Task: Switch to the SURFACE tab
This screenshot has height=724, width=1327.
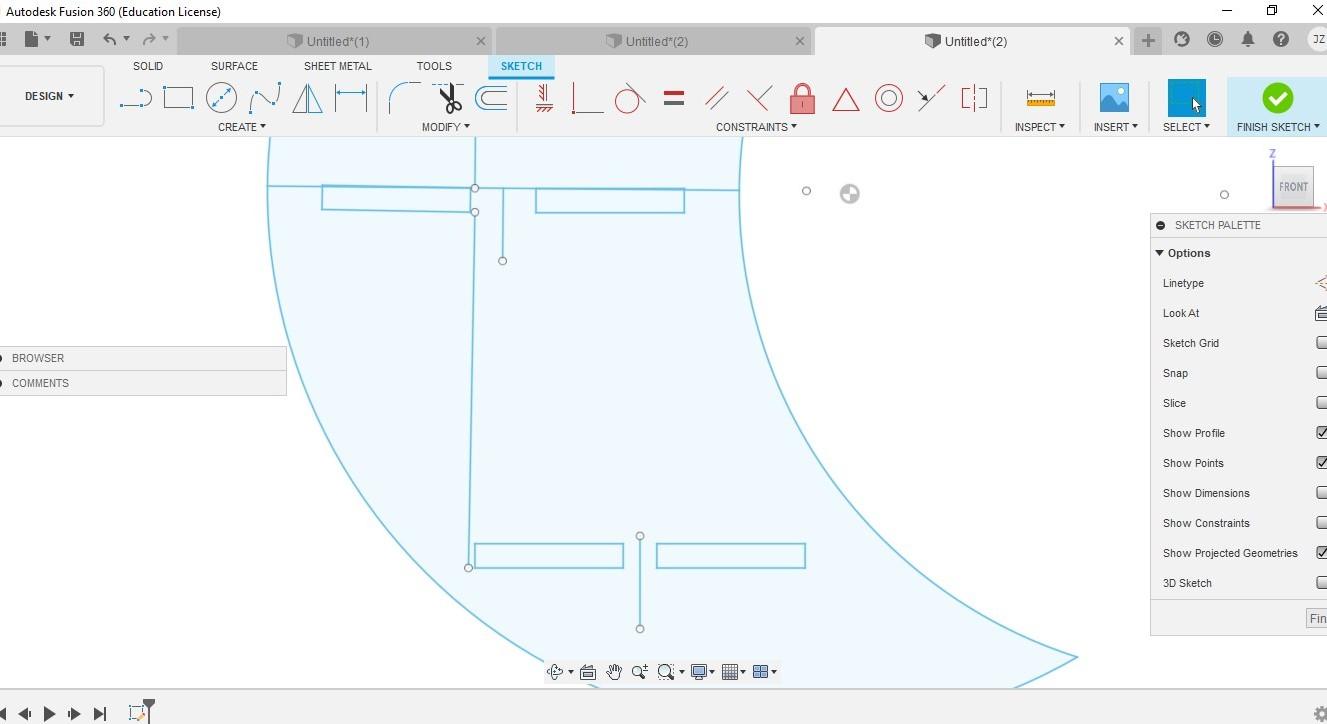Action: 234,66
